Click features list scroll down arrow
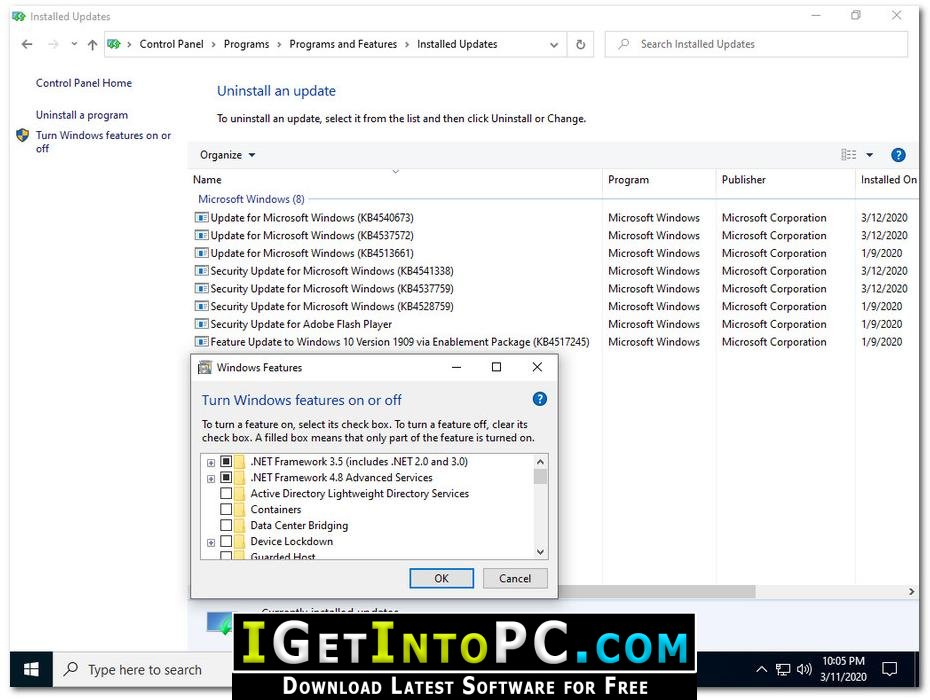The width and height of the screenshot is (930, 700). [x=540, y=552]
